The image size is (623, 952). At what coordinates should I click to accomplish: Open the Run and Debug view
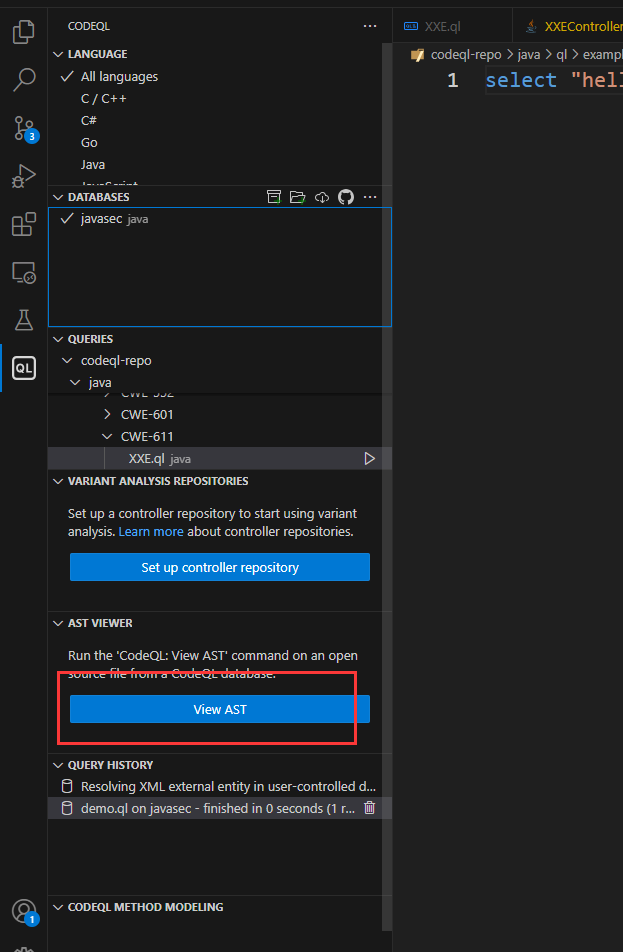click(x=24, y=176)
